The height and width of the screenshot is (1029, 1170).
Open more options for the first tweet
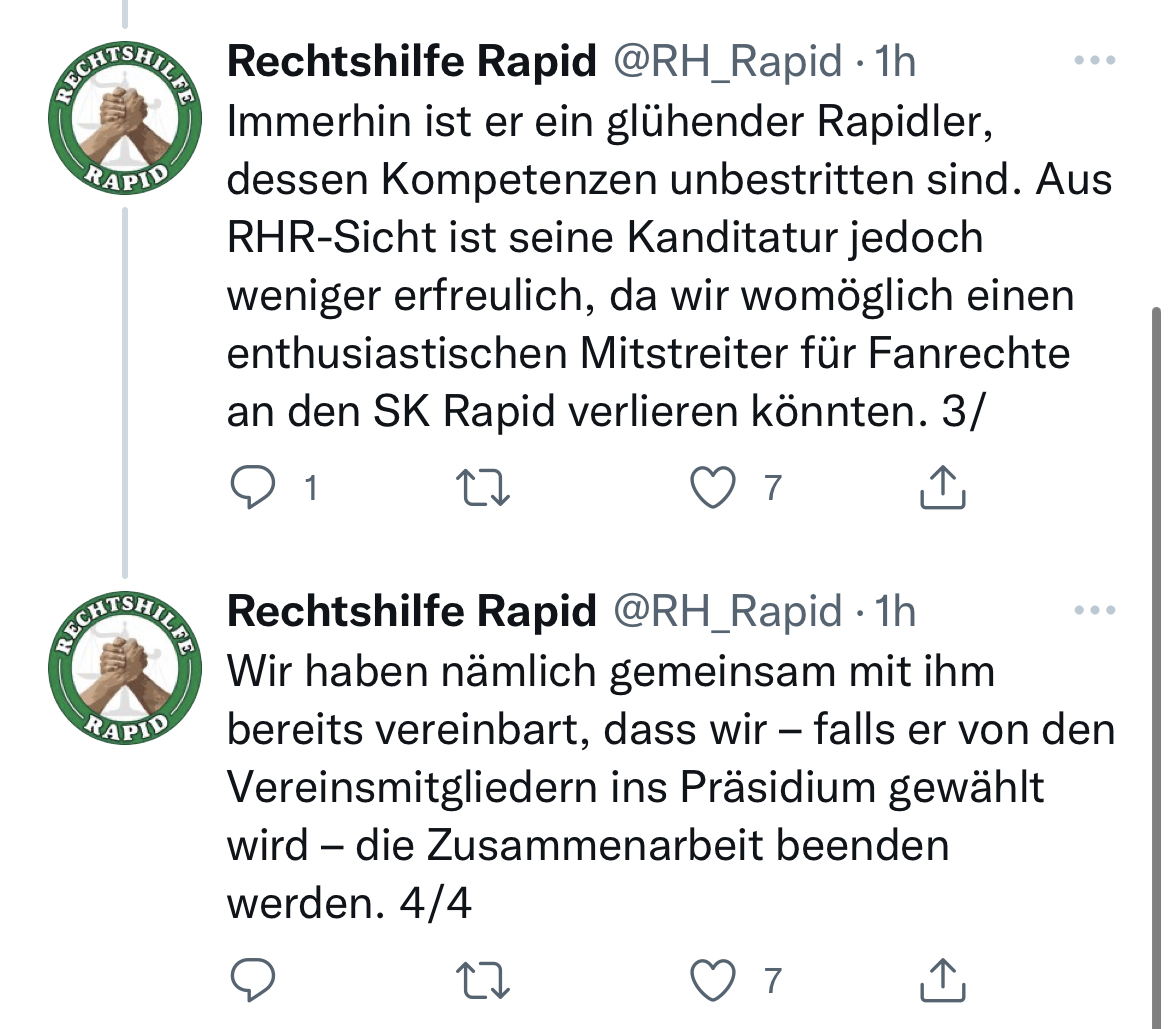pos(1095,60)
